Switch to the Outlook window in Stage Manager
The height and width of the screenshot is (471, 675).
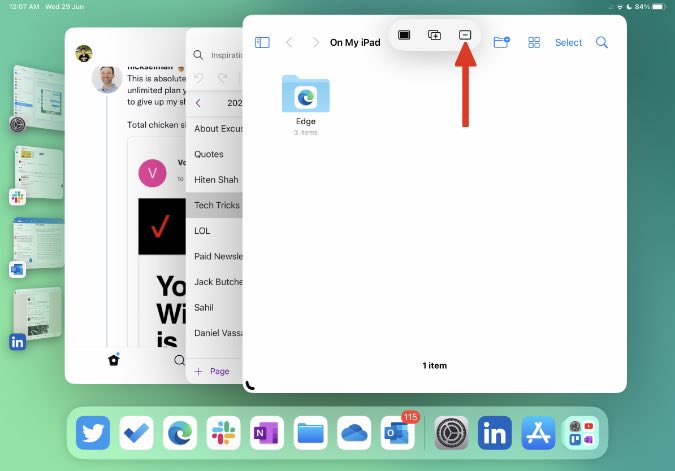(39, 245)
